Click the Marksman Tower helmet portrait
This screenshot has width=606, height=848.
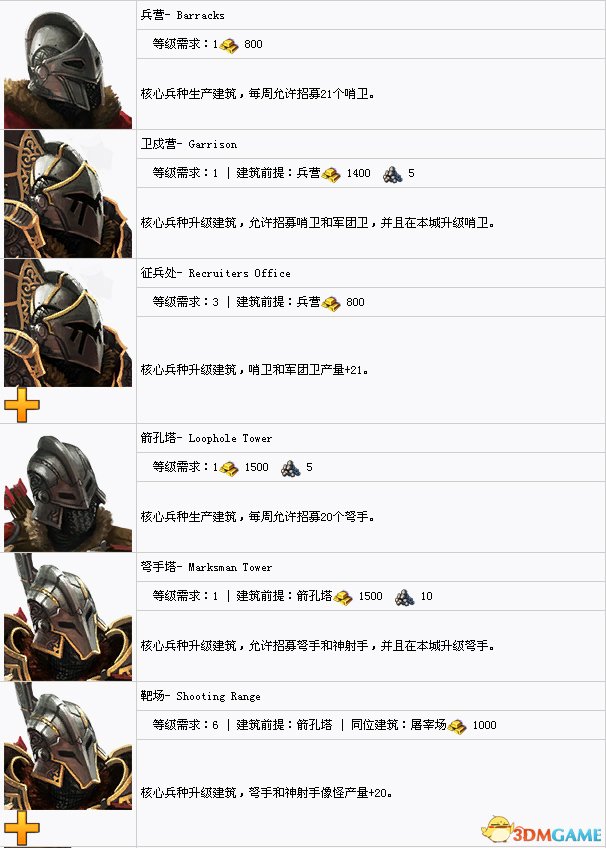pyautogui.click(x=68, y=617)
